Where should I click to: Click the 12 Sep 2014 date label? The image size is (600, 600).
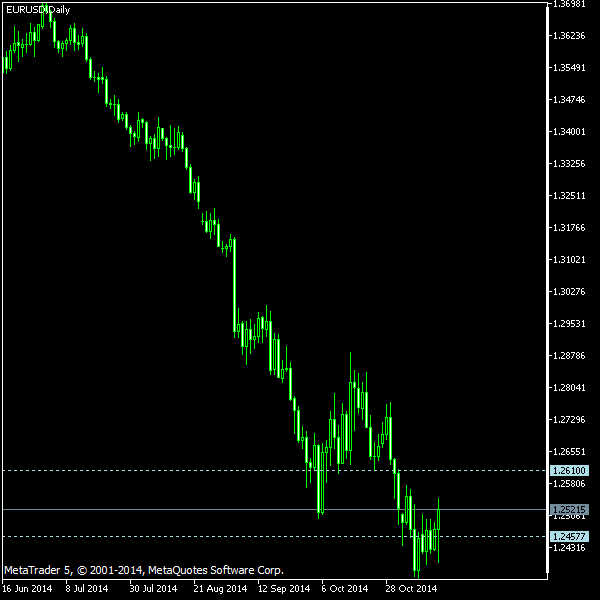point(284,589)
